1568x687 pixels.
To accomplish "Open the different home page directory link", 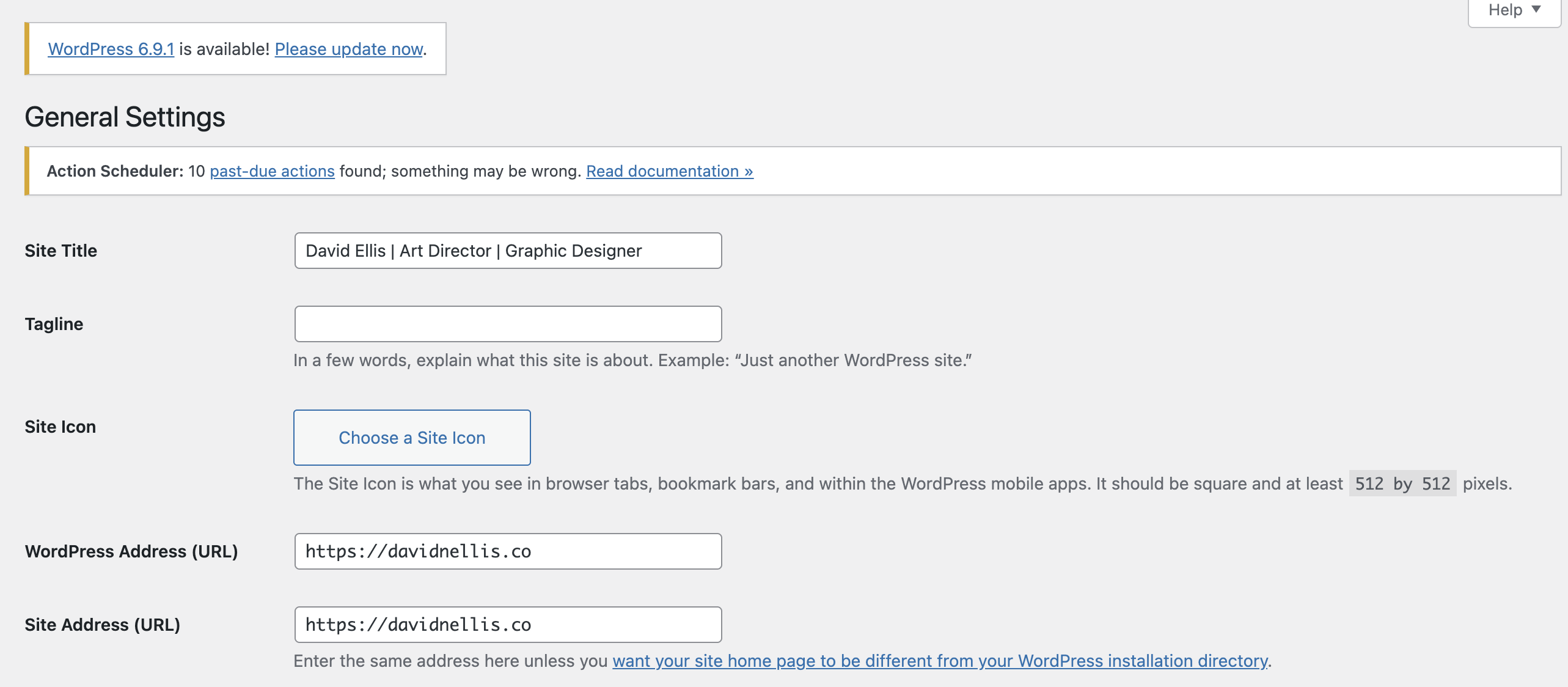I will pos(940,661).
